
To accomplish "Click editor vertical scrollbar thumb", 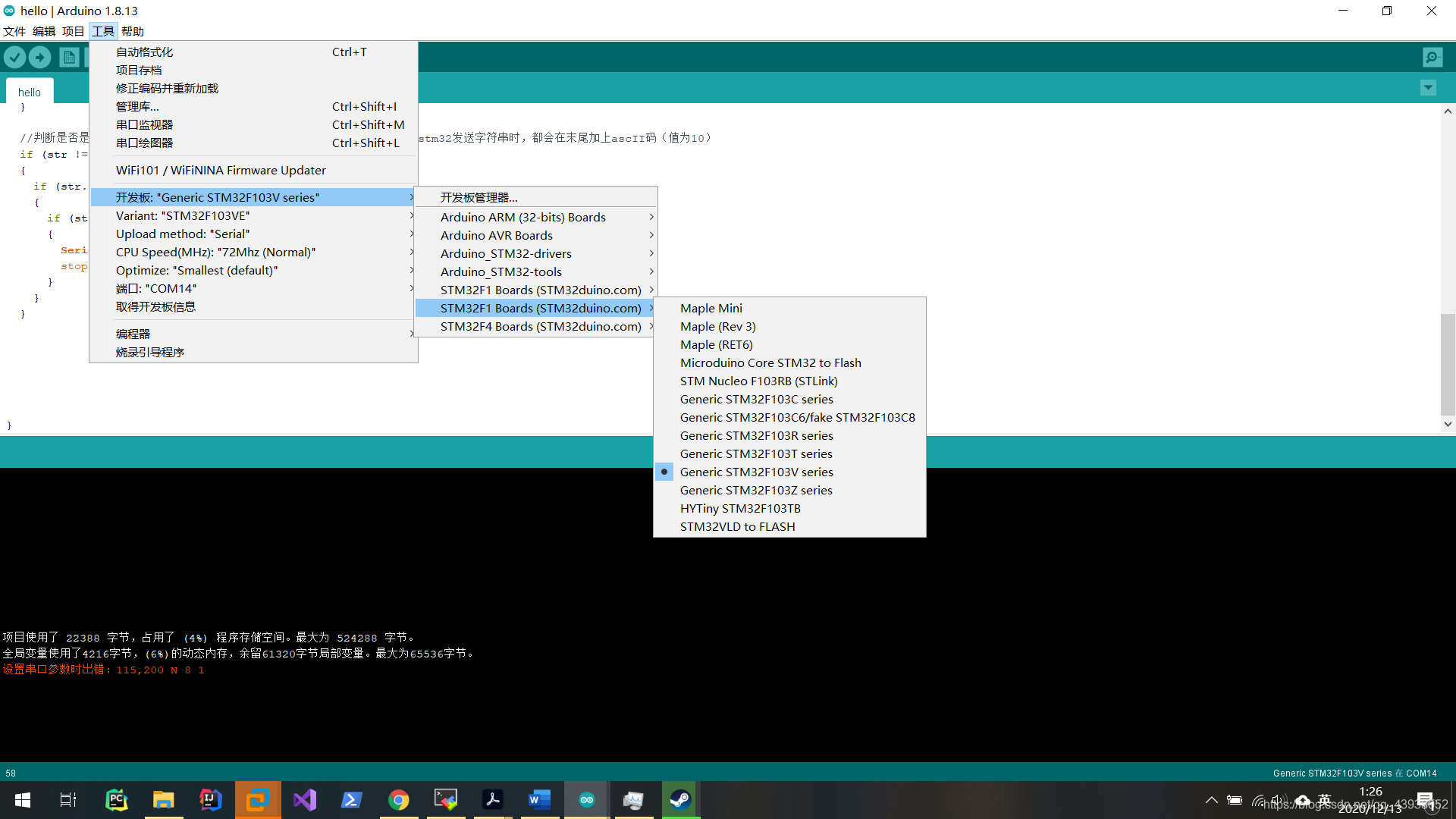I will (x=1448, y=364).
